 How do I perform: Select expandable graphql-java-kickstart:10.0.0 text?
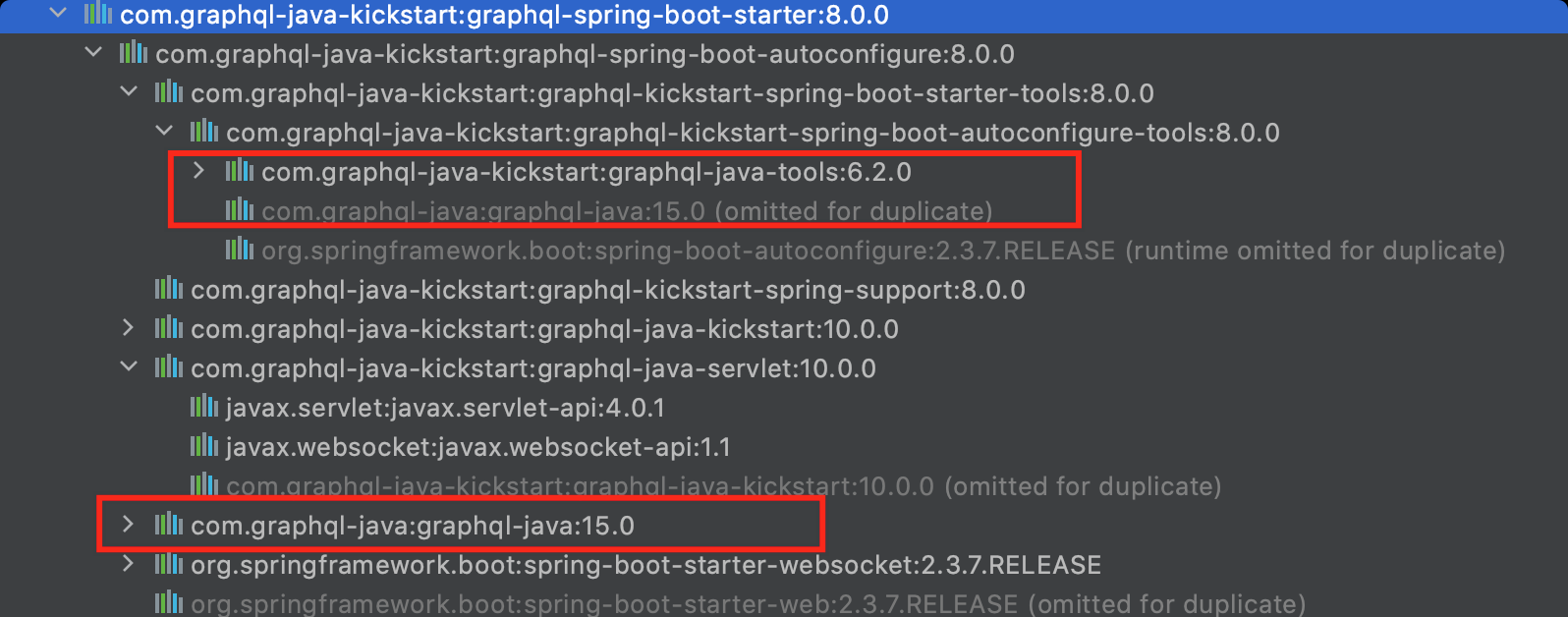[x=544, y=329]
